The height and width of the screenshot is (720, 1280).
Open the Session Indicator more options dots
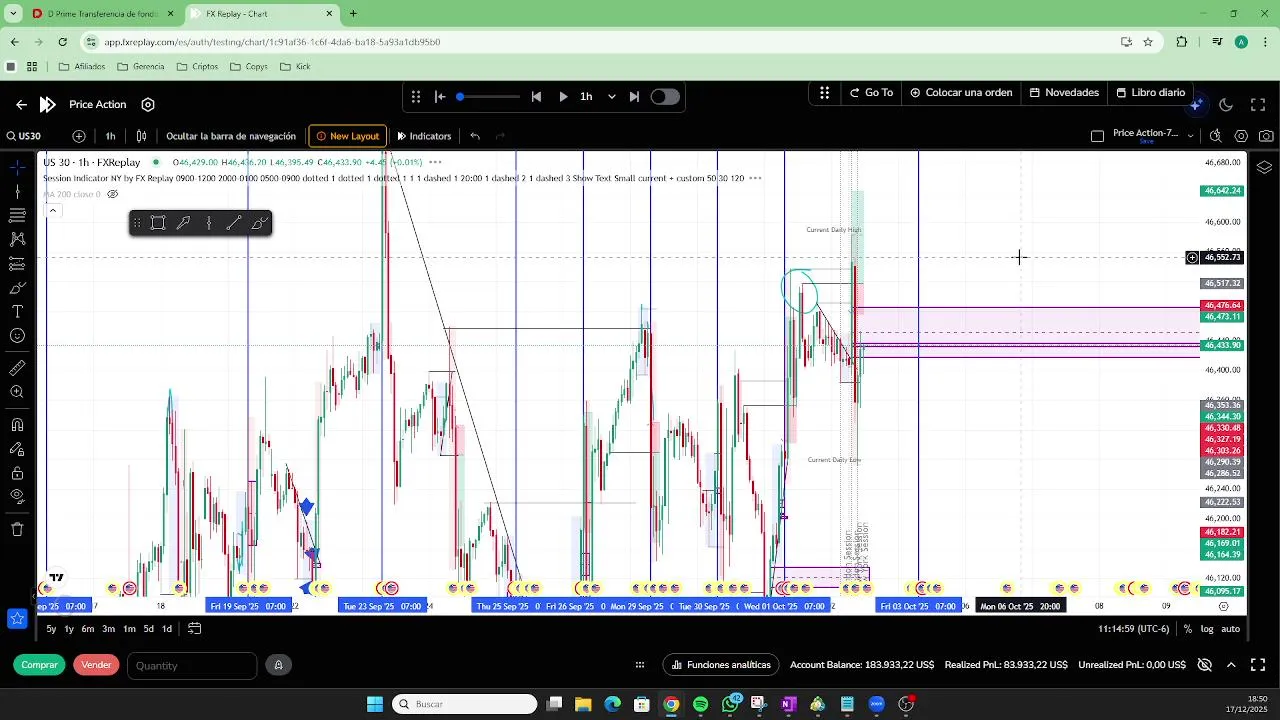[755, 178]
